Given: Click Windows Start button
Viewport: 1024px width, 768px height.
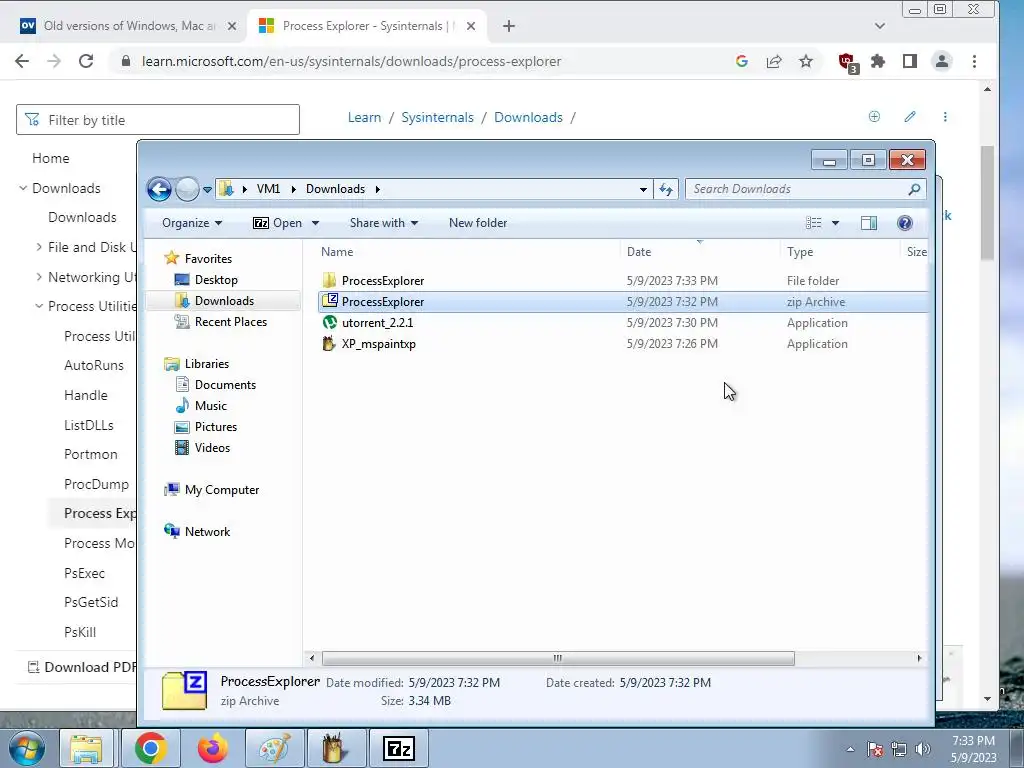Looking at the screenshot, I should click(26, 748).
